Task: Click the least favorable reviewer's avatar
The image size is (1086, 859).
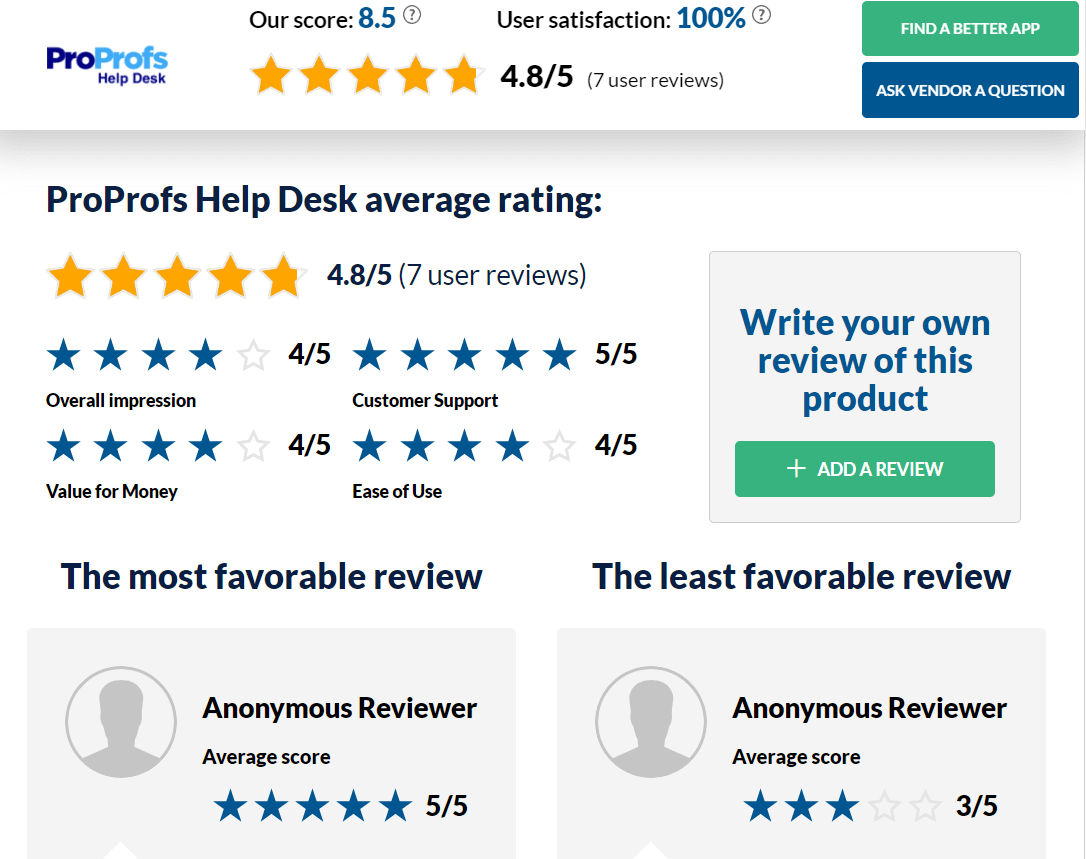Action: (x=651, y=722)
